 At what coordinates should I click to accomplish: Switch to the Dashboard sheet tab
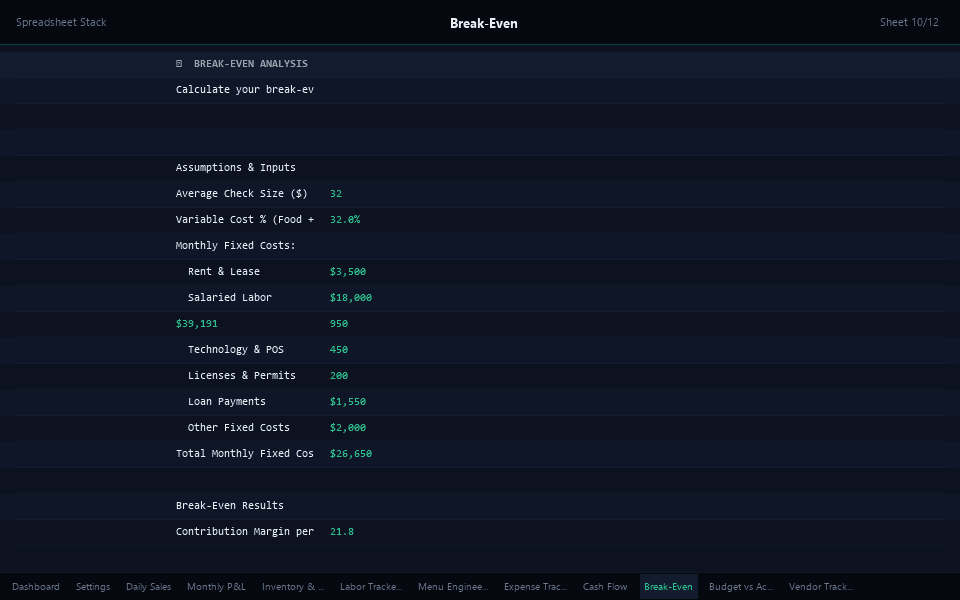pos(35,586)
